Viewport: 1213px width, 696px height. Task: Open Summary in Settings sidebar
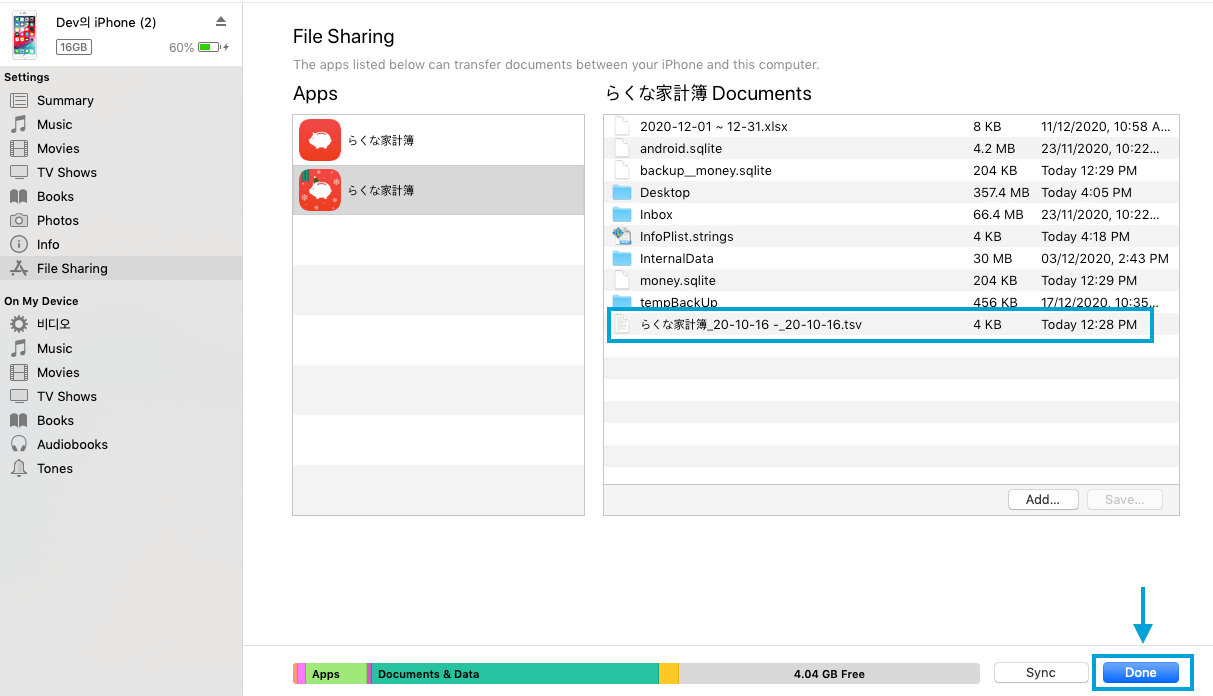pos(65,100)
